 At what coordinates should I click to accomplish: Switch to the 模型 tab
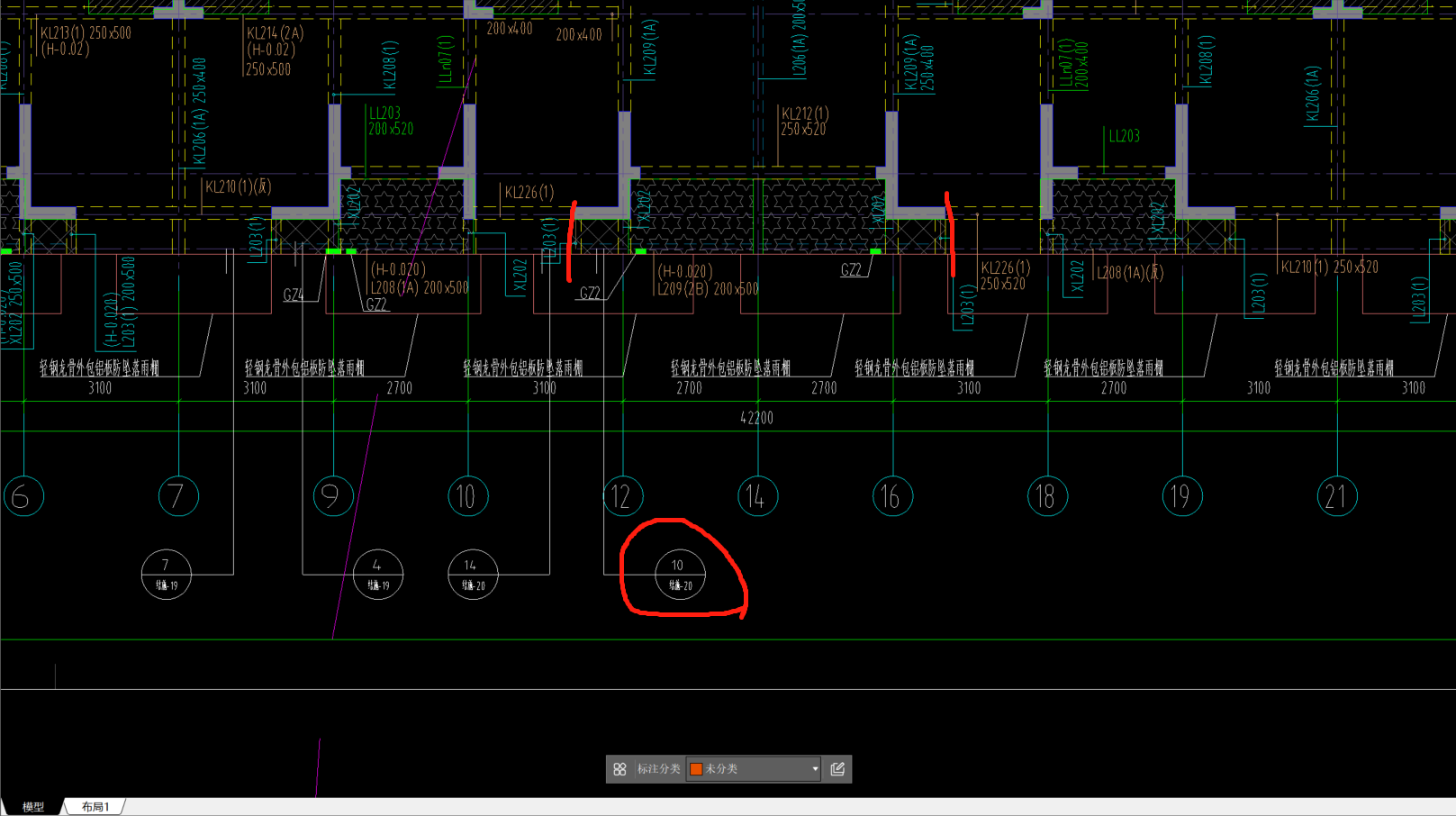(33, 807)
